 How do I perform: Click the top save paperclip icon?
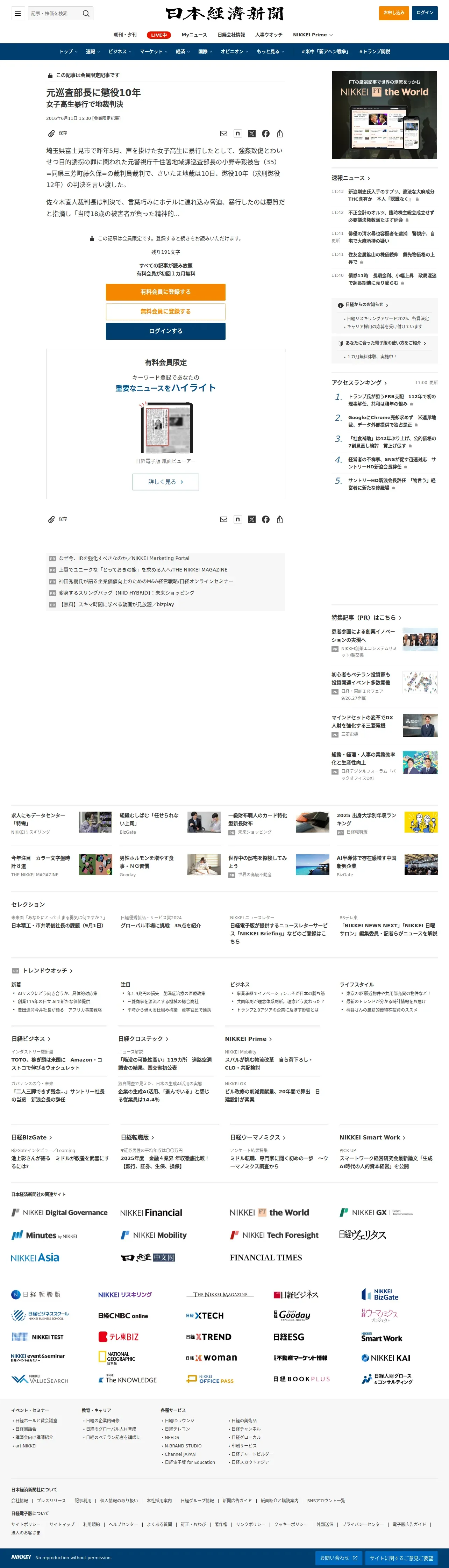pos(52,133)
